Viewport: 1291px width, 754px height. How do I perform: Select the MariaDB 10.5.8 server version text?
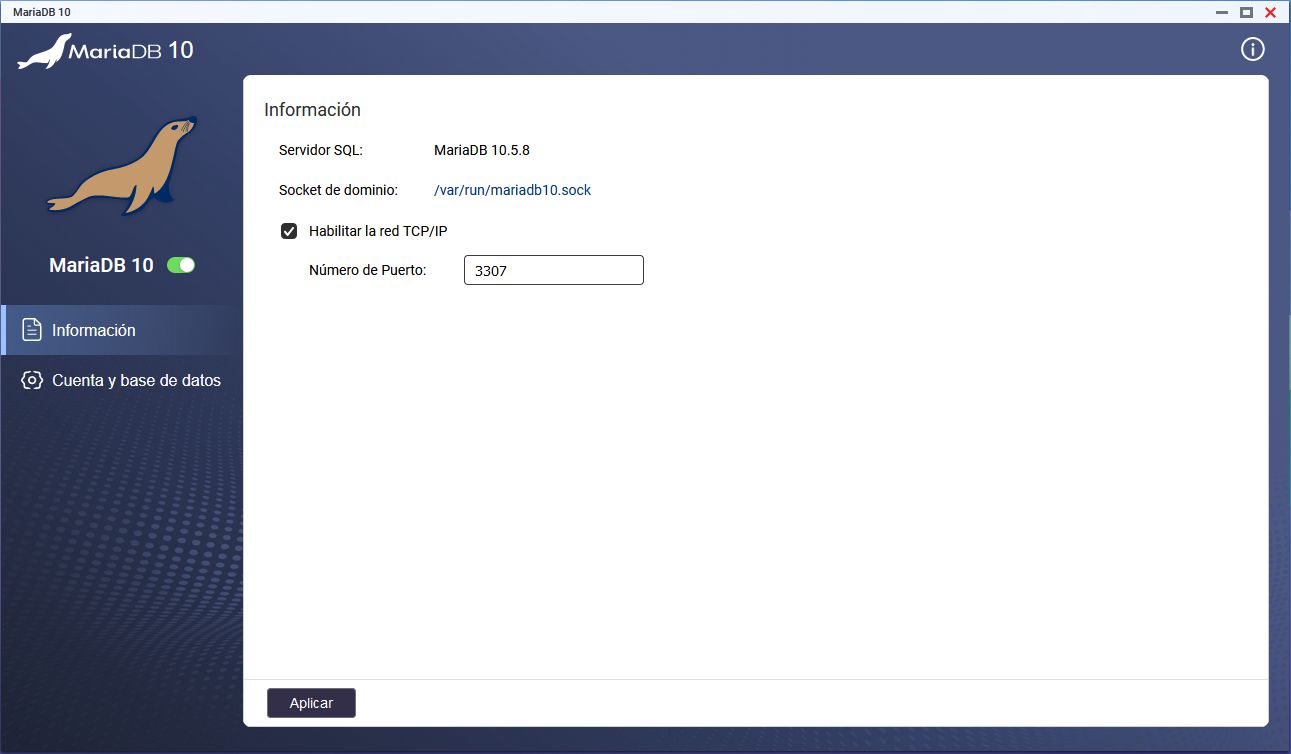(481, 150)
